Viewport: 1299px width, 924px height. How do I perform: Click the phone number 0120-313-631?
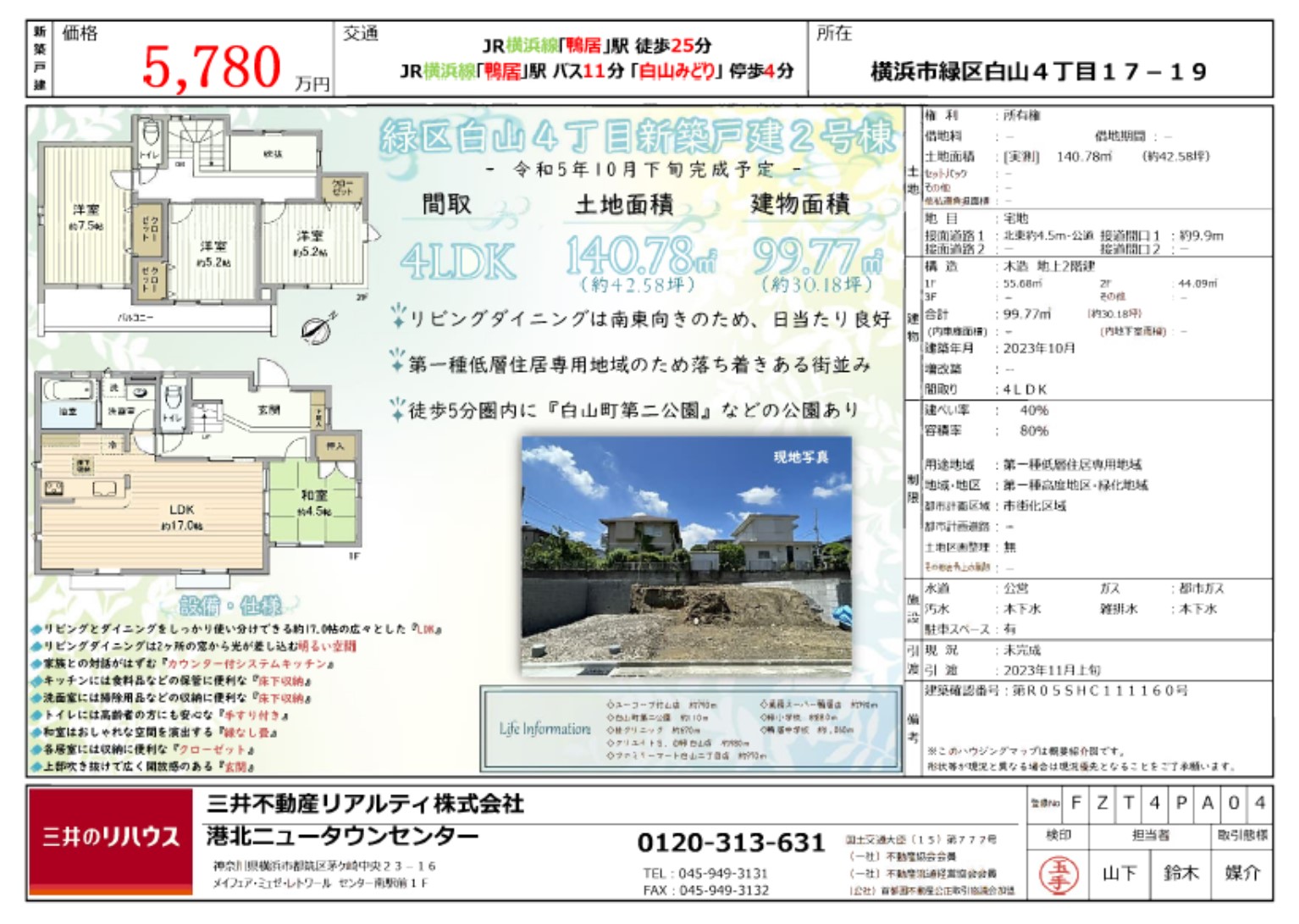point(730,843)
